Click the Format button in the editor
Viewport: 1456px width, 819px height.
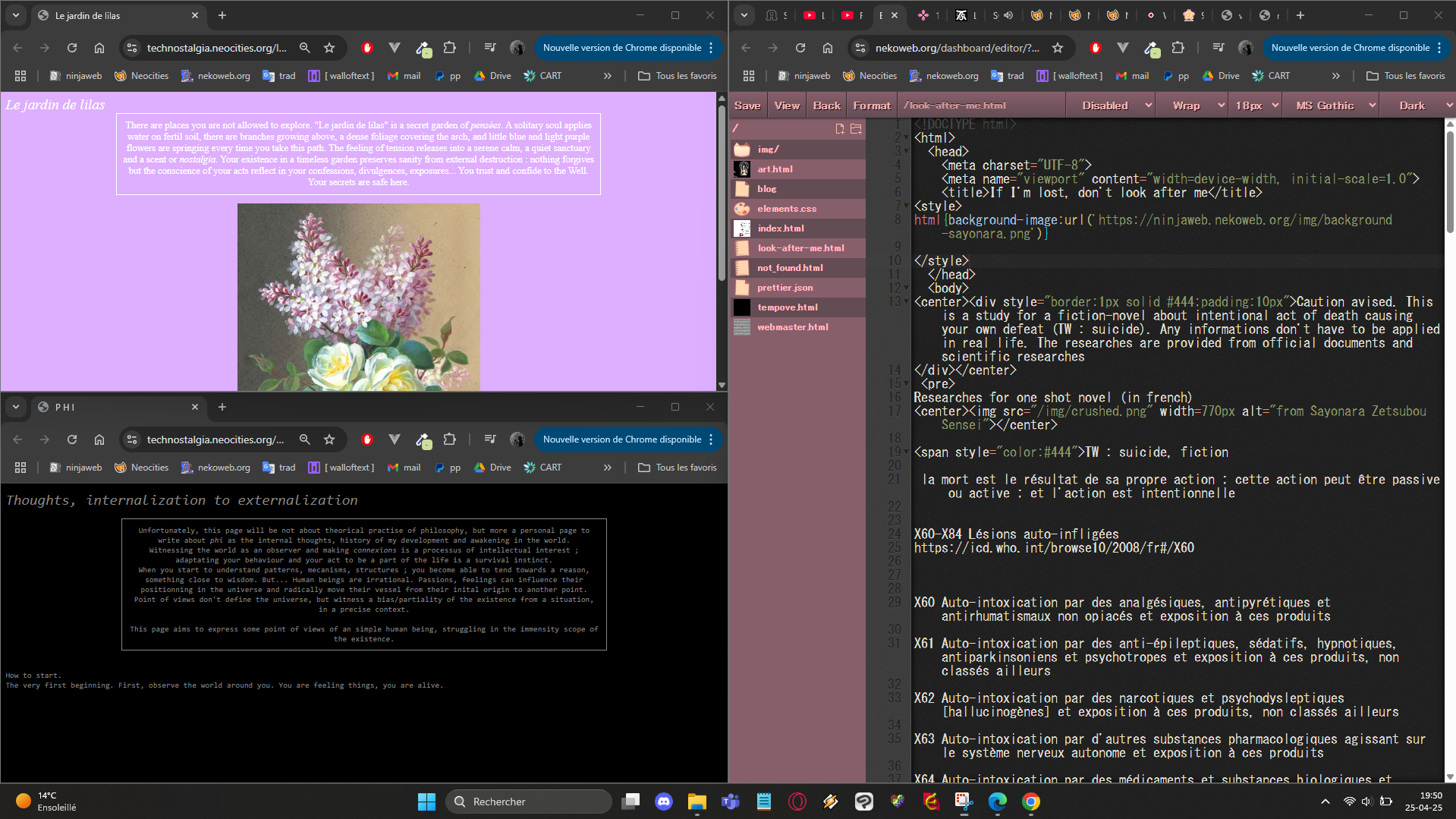click(872, 106)
